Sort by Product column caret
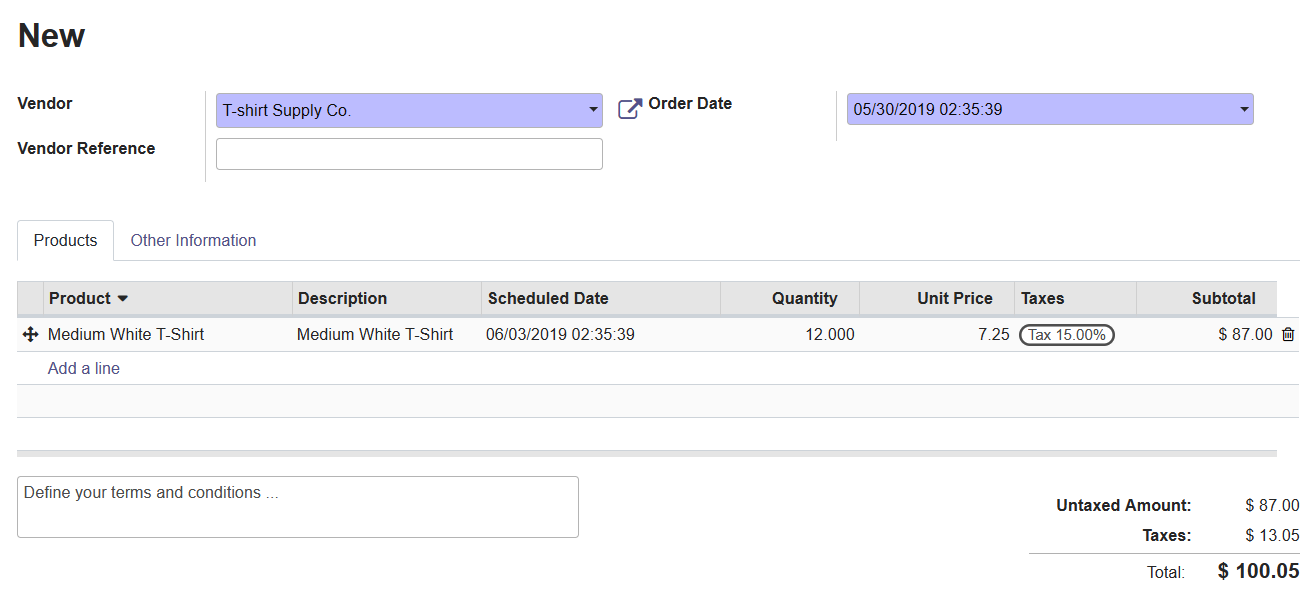Viewport: 1316px width, 608px height. point(123,298)
